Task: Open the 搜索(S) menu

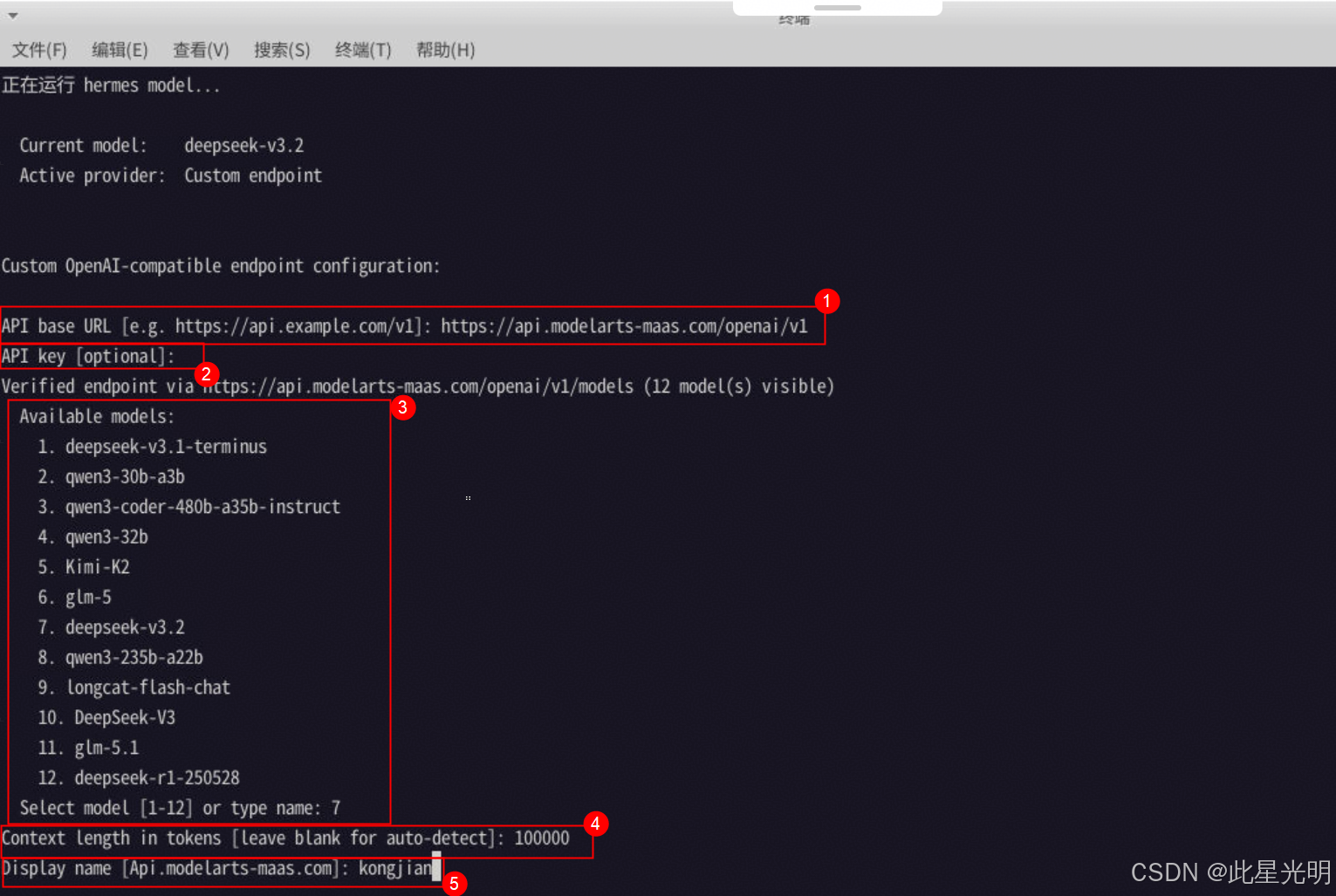Action: [x=282, y=50]
